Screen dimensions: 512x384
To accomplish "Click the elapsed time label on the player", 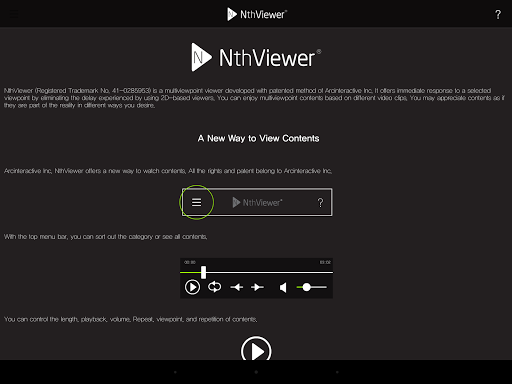I will click(190, 262).
